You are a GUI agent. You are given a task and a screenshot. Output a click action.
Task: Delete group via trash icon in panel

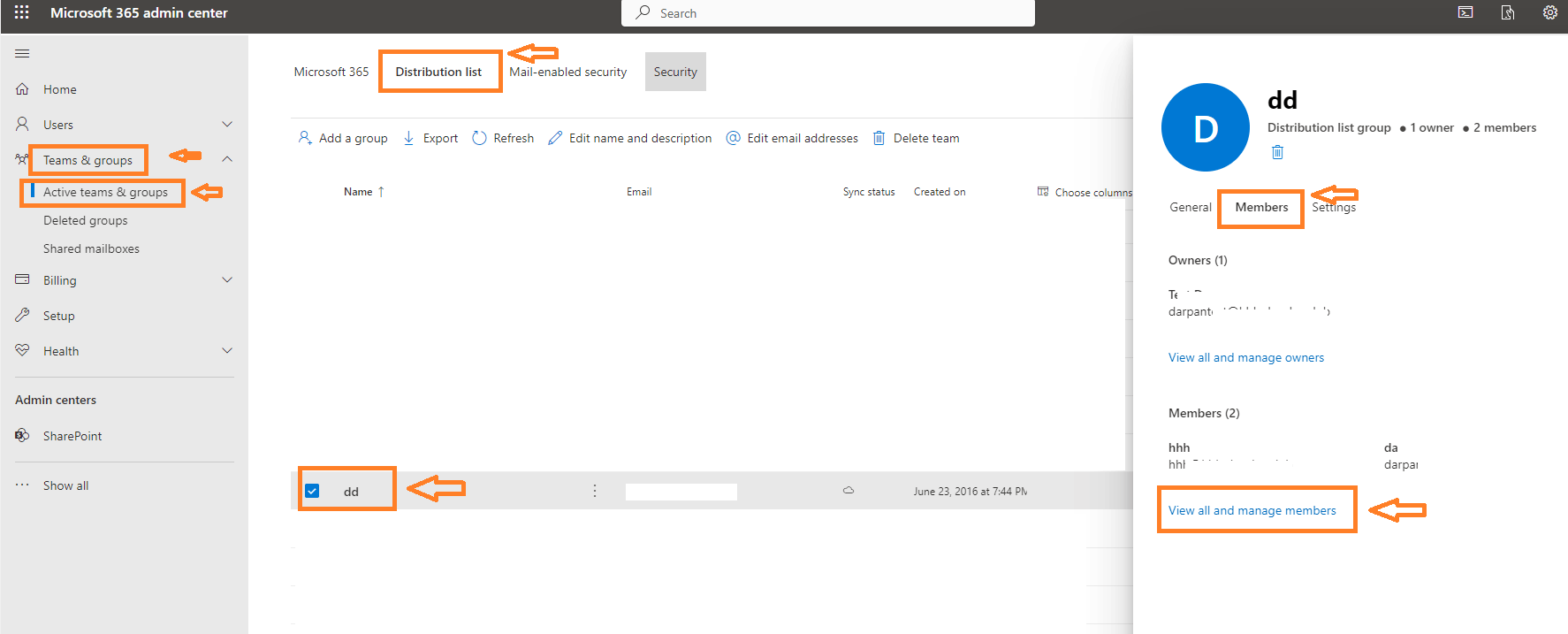1277,152
